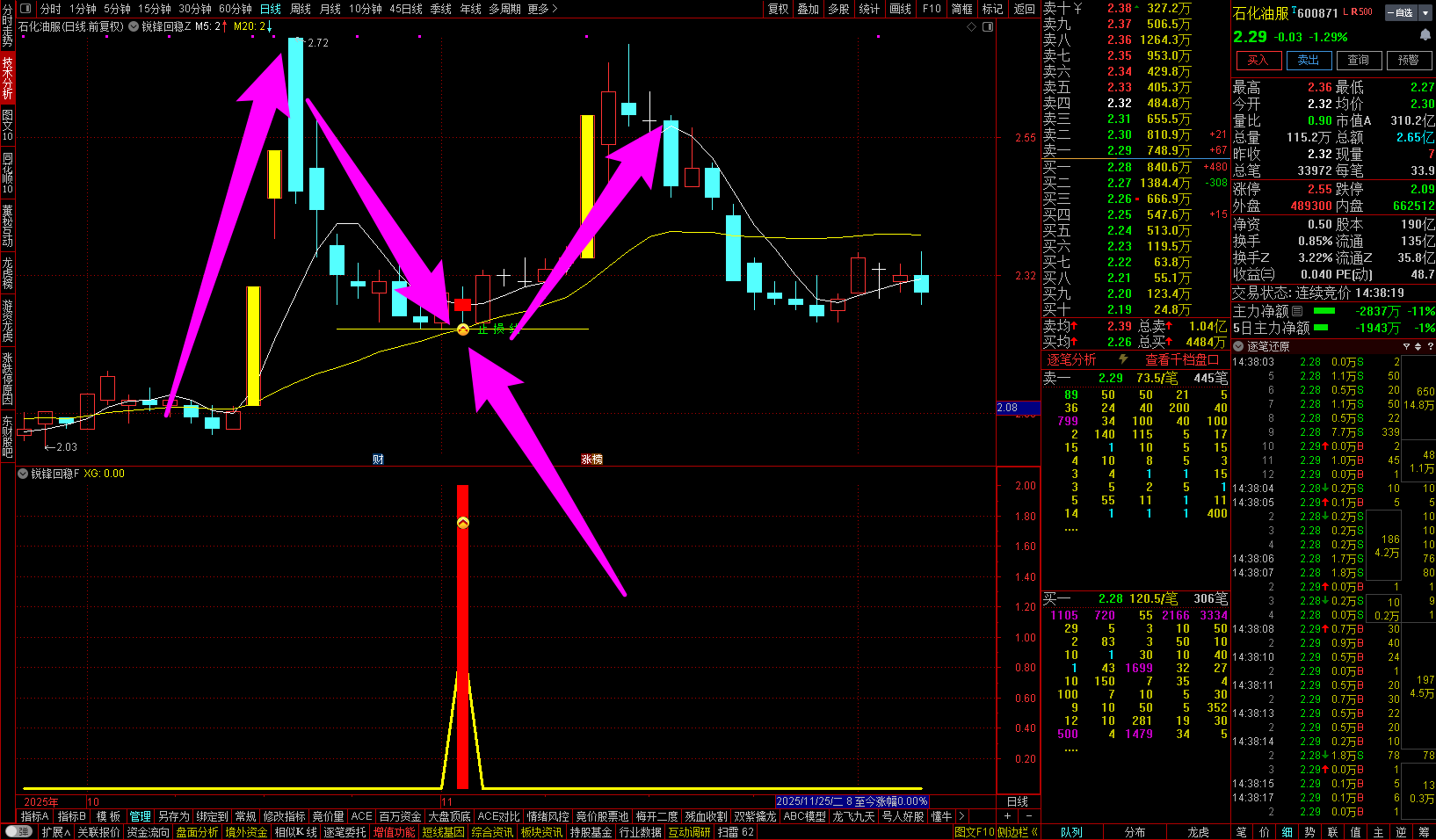Open the 多周期 multi-period view
Viewport: 1436px width, 840px height.
click(505, 9)
